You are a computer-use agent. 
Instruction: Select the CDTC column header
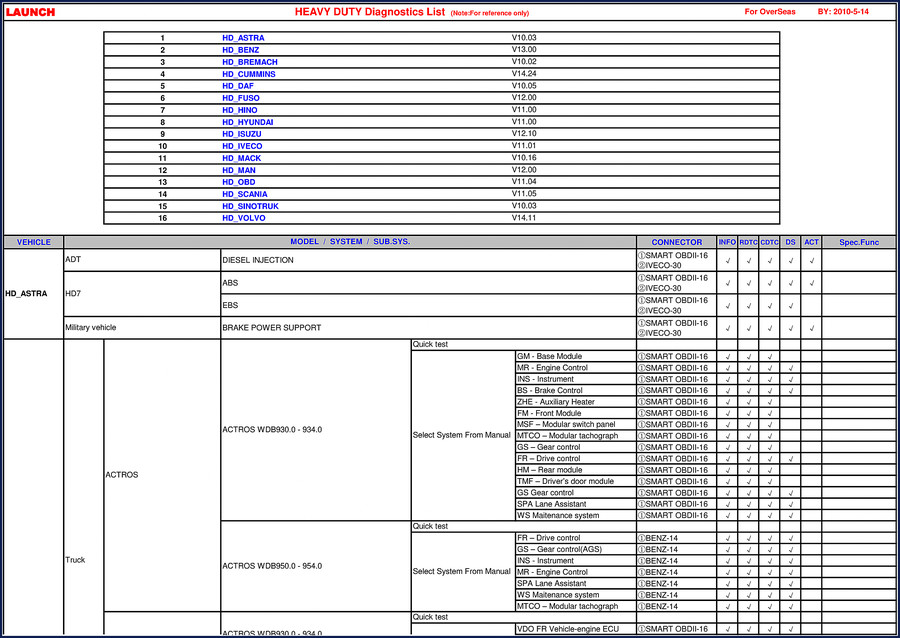coord(770,242)
